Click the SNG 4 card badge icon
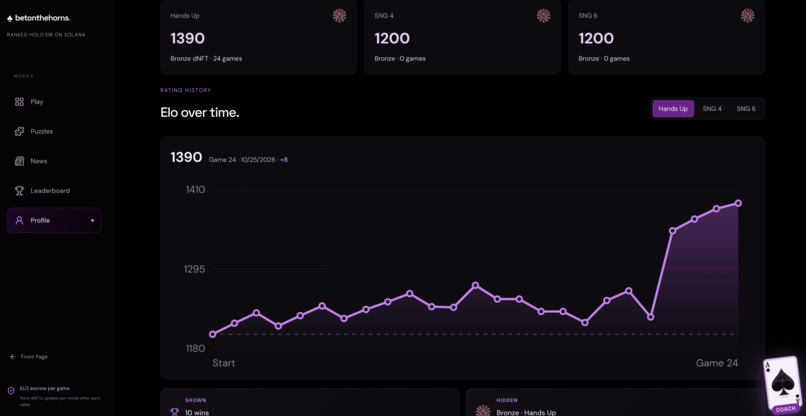806x416 pixels. 543,16
